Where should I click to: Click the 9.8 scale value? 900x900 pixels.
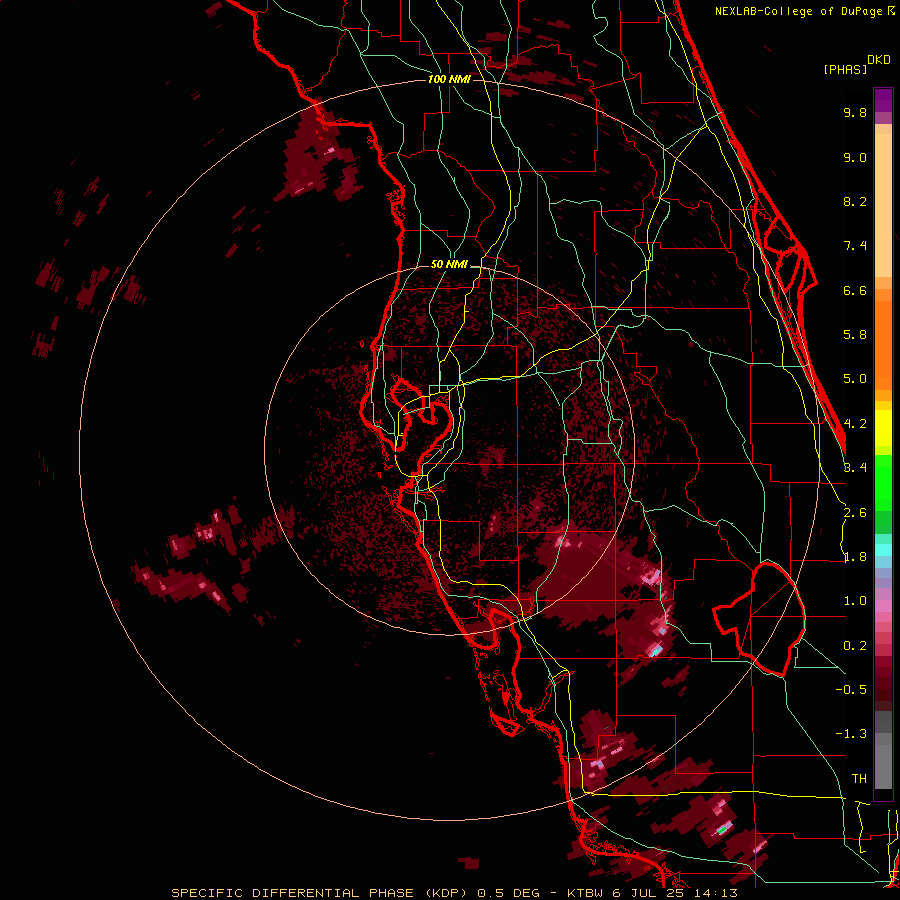[x=855, y=112]
